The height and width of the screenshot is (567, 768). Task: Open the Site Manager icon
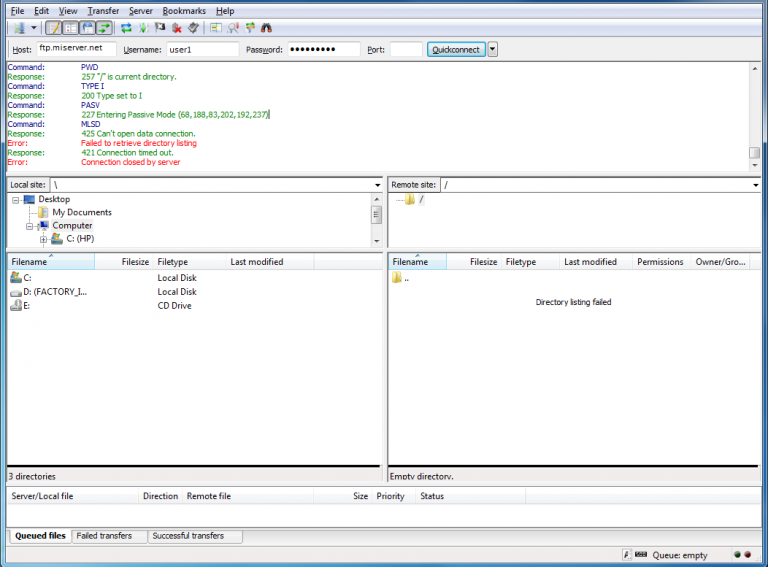tap(20, 28)
